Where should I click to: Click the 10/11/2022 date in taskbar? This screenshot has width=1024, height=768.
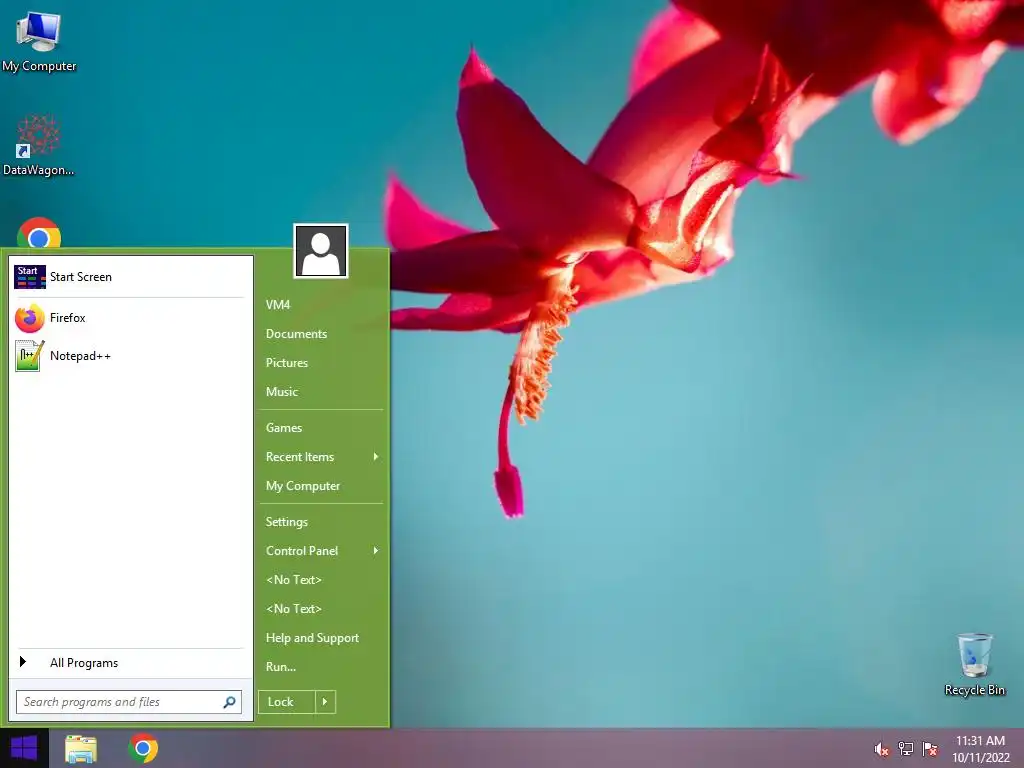980,758
